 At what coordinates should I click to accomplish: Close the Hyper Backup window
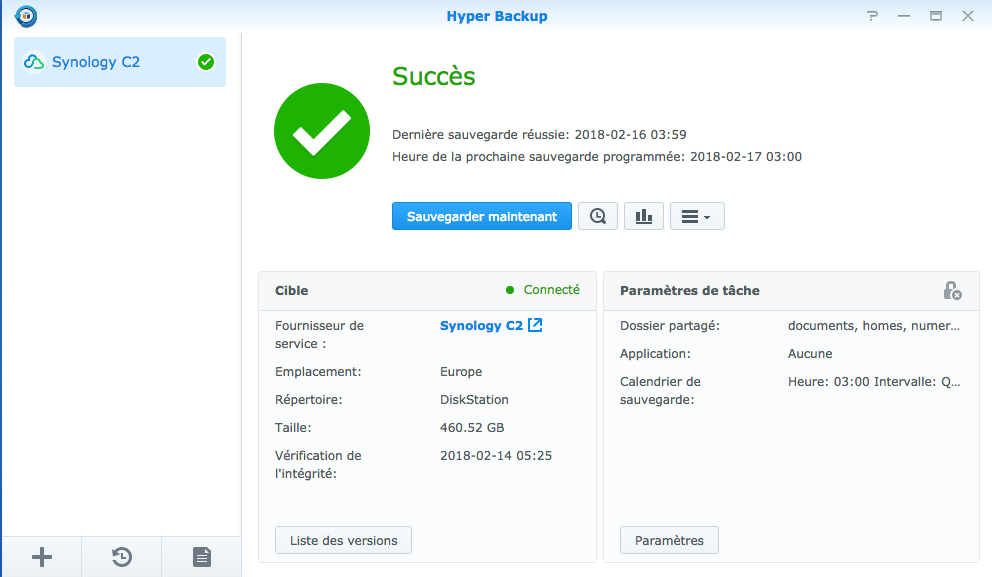(968, 16)
